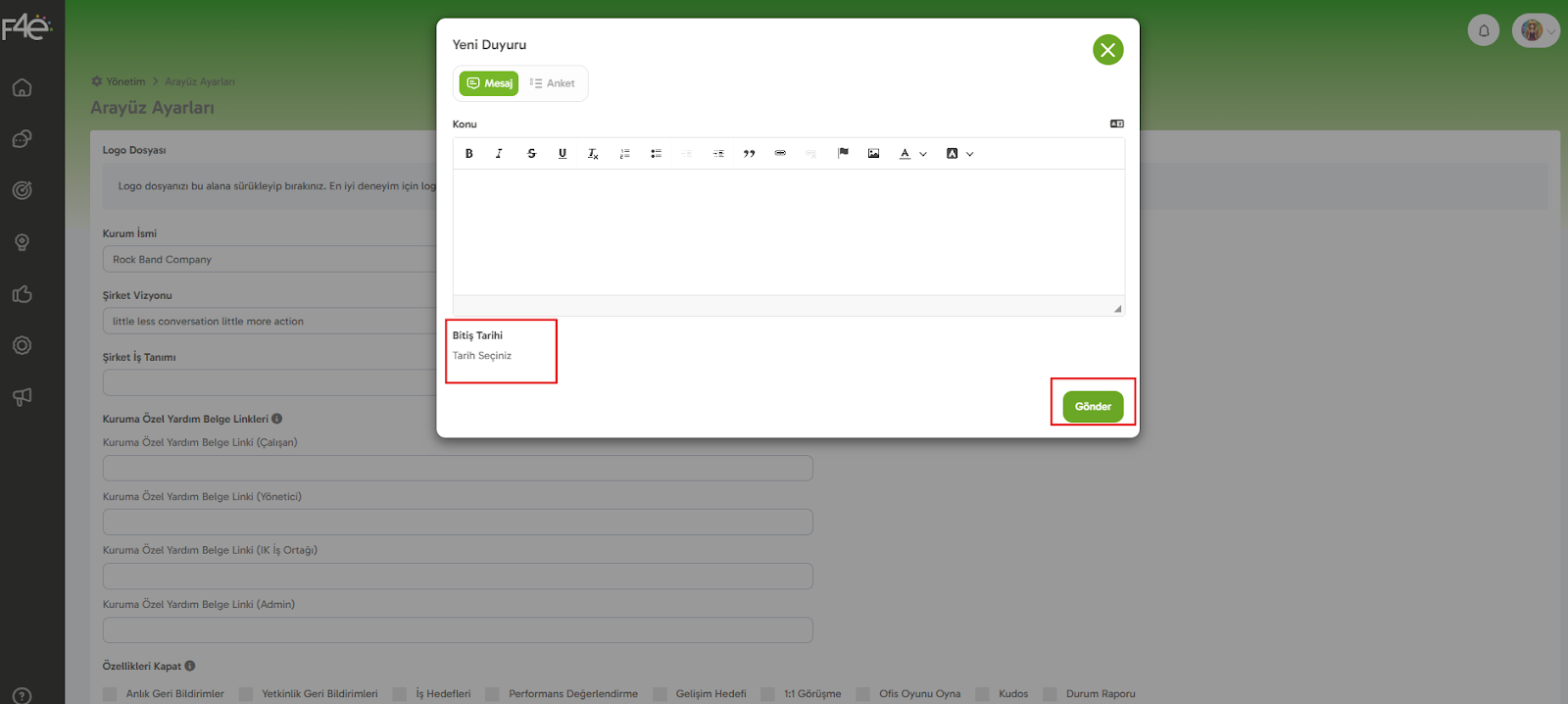Apply italic formatting to text

(x=499, y=154)
